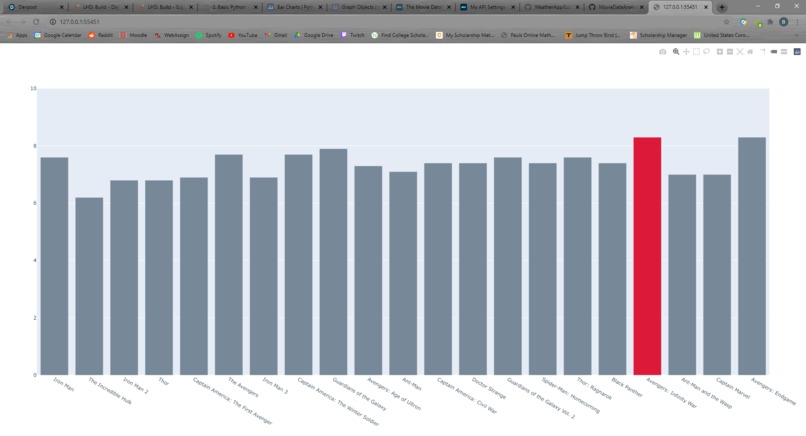Open the WebAssign bookmark
Viewport: 806px width, 436px height.
172,35
